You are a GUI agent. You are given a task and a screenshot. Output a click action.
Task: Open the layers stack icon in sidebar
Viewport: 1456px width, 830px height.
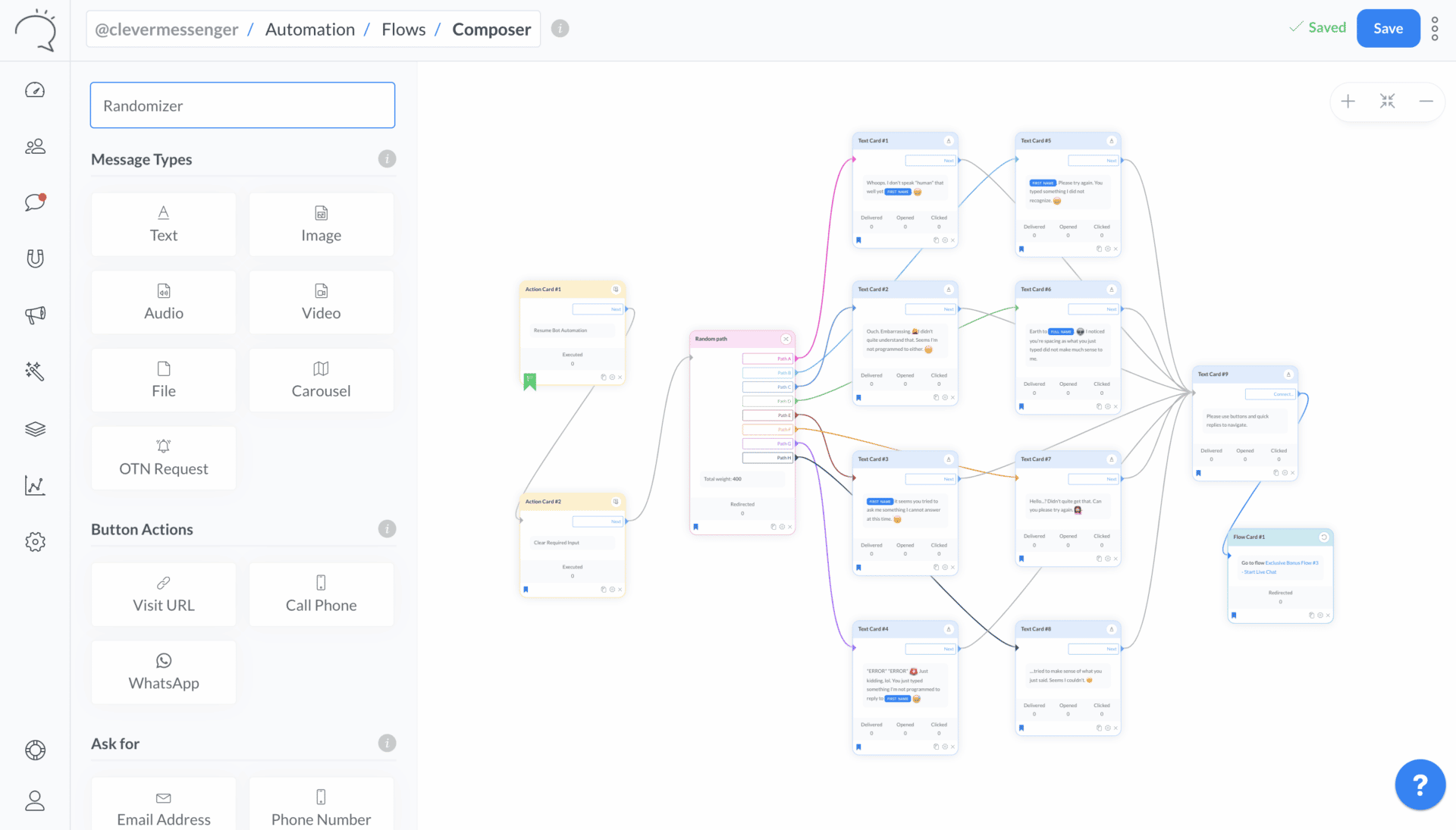pos(35,429)
